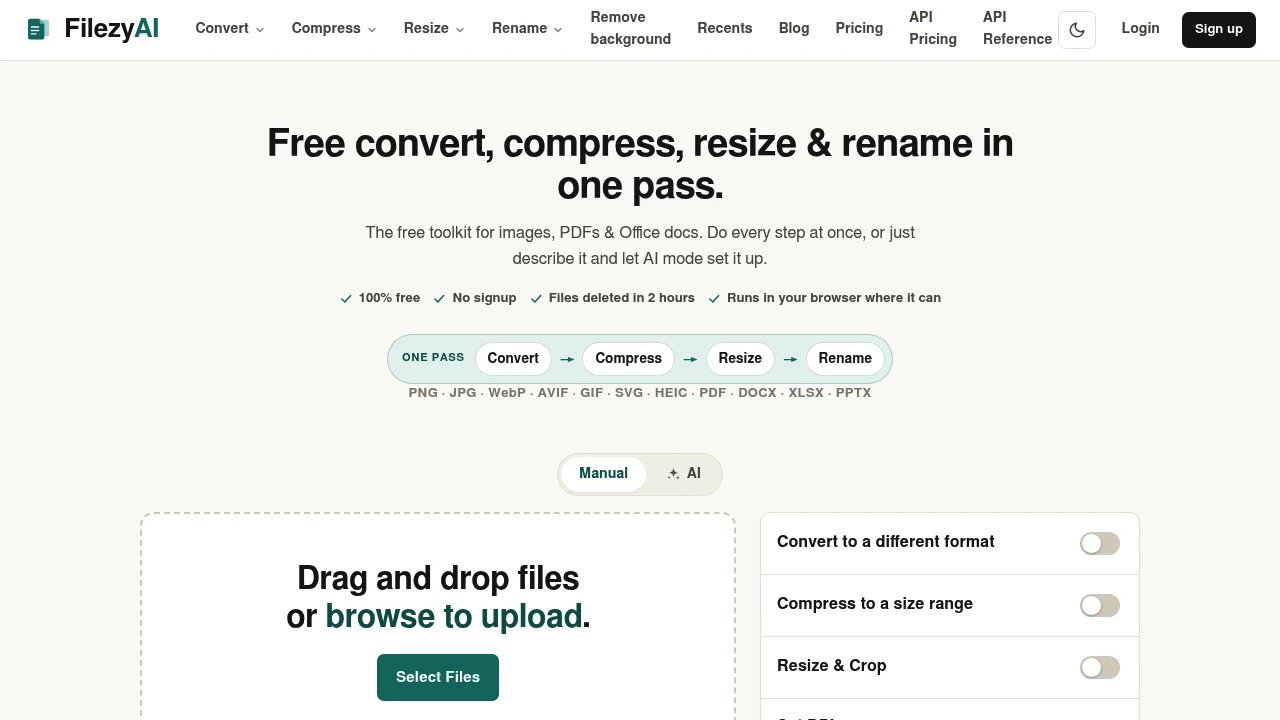
Task: Enable Compress to a size range toggle
Action: point(1100,605)
